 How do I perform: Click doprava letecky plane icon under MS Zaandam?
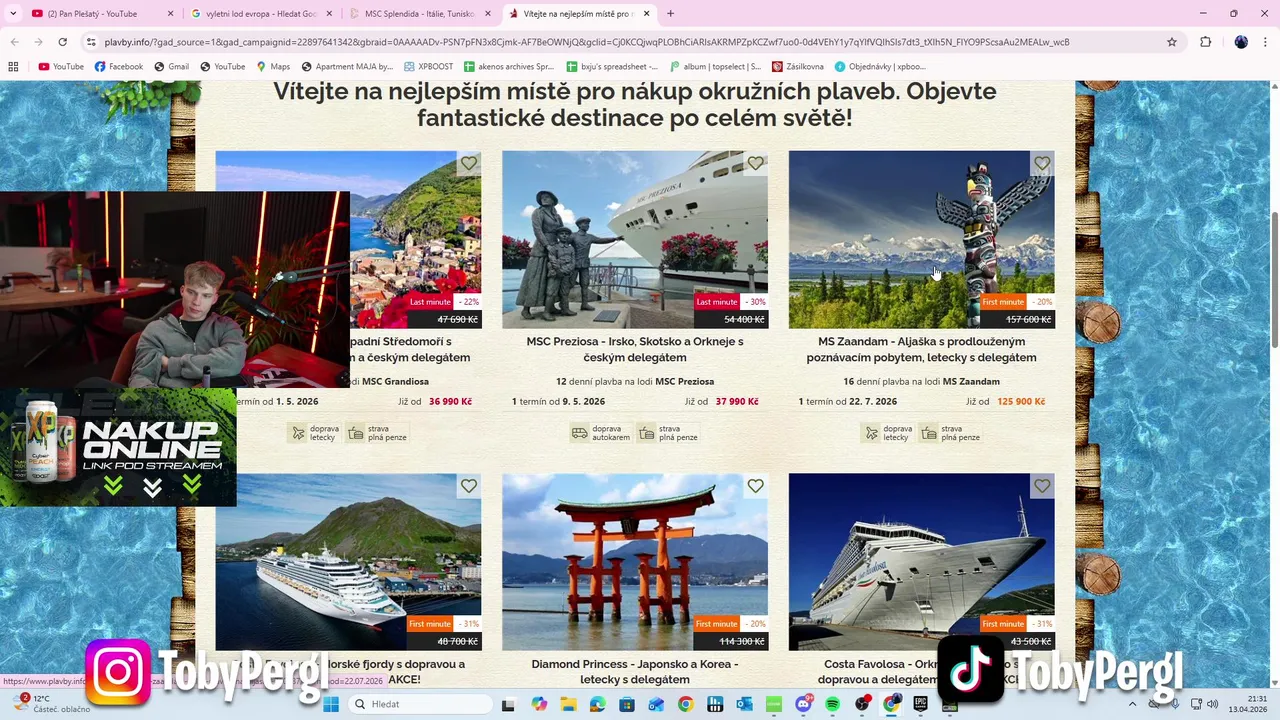click(872, 433)
